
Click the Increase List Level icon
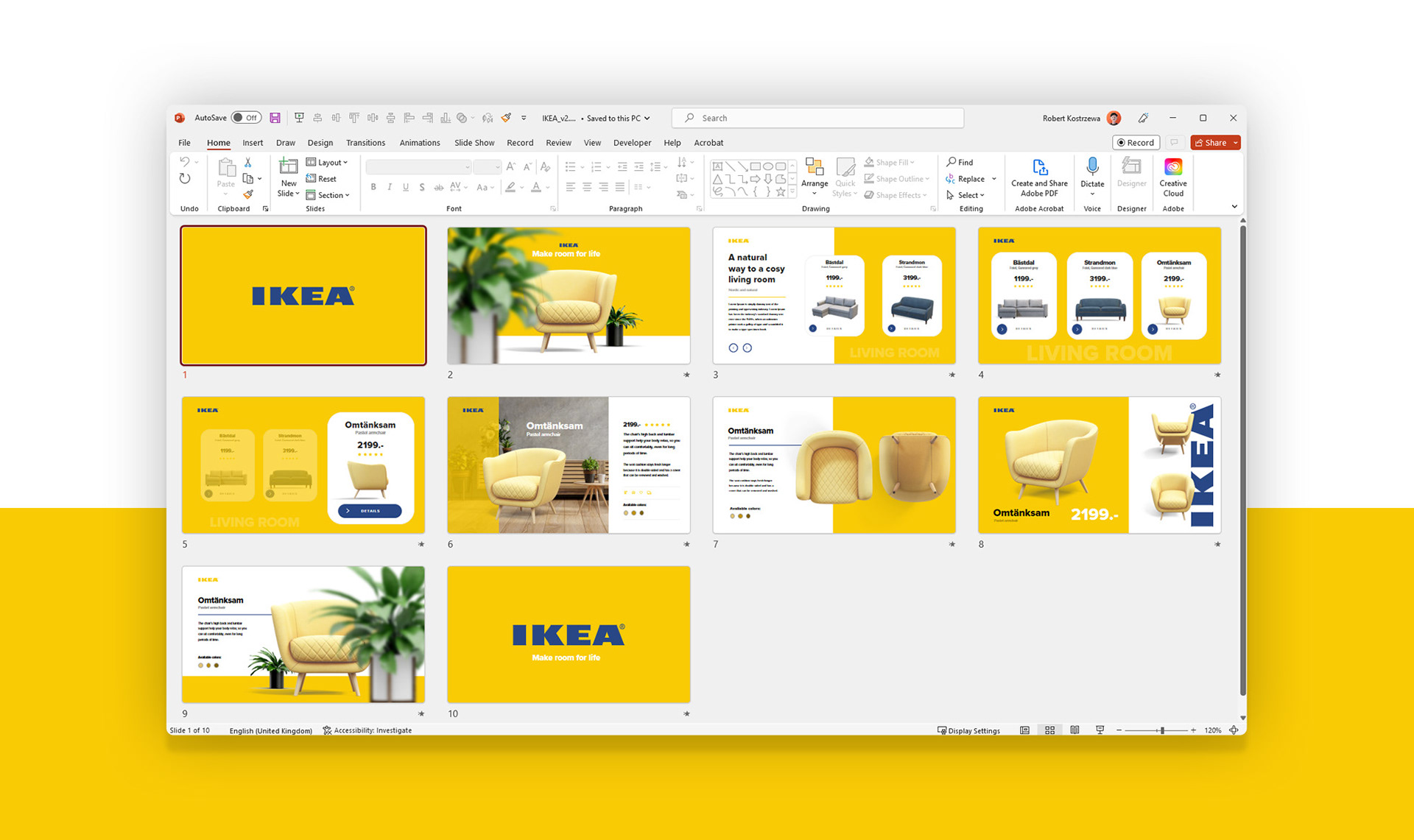tap(639, 167)
